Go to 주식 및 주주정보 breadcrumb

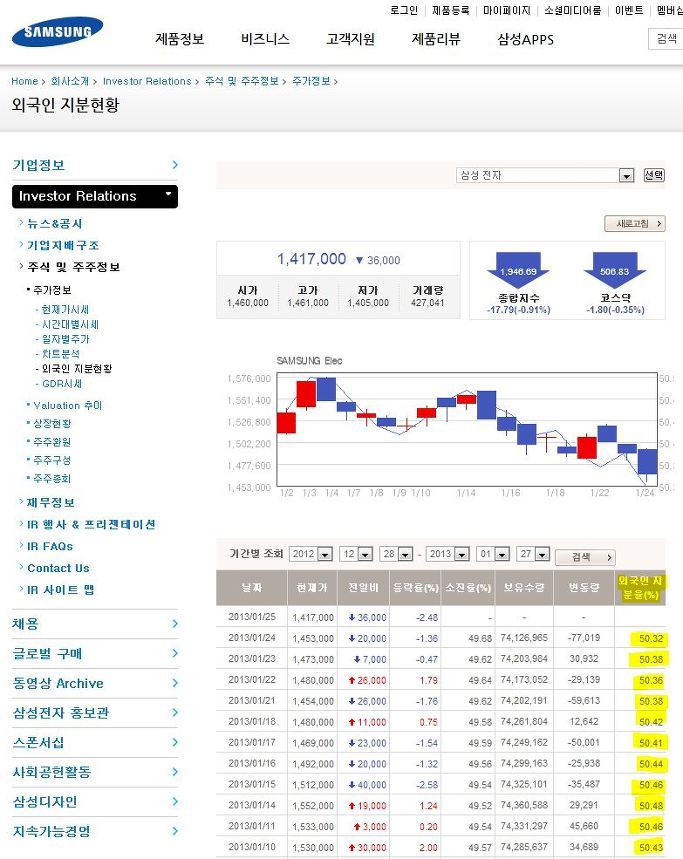(x=242, y=81)
